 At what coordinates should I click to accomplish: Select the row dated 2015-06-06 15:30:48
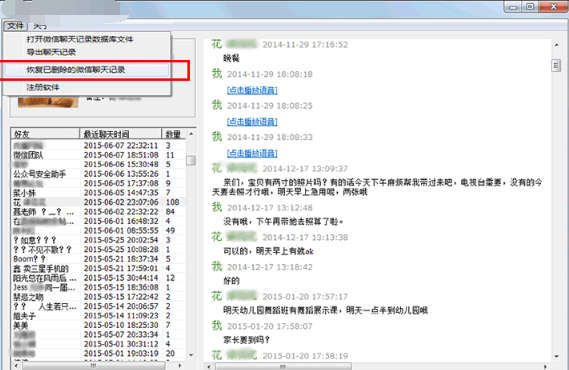click(98, 164)
